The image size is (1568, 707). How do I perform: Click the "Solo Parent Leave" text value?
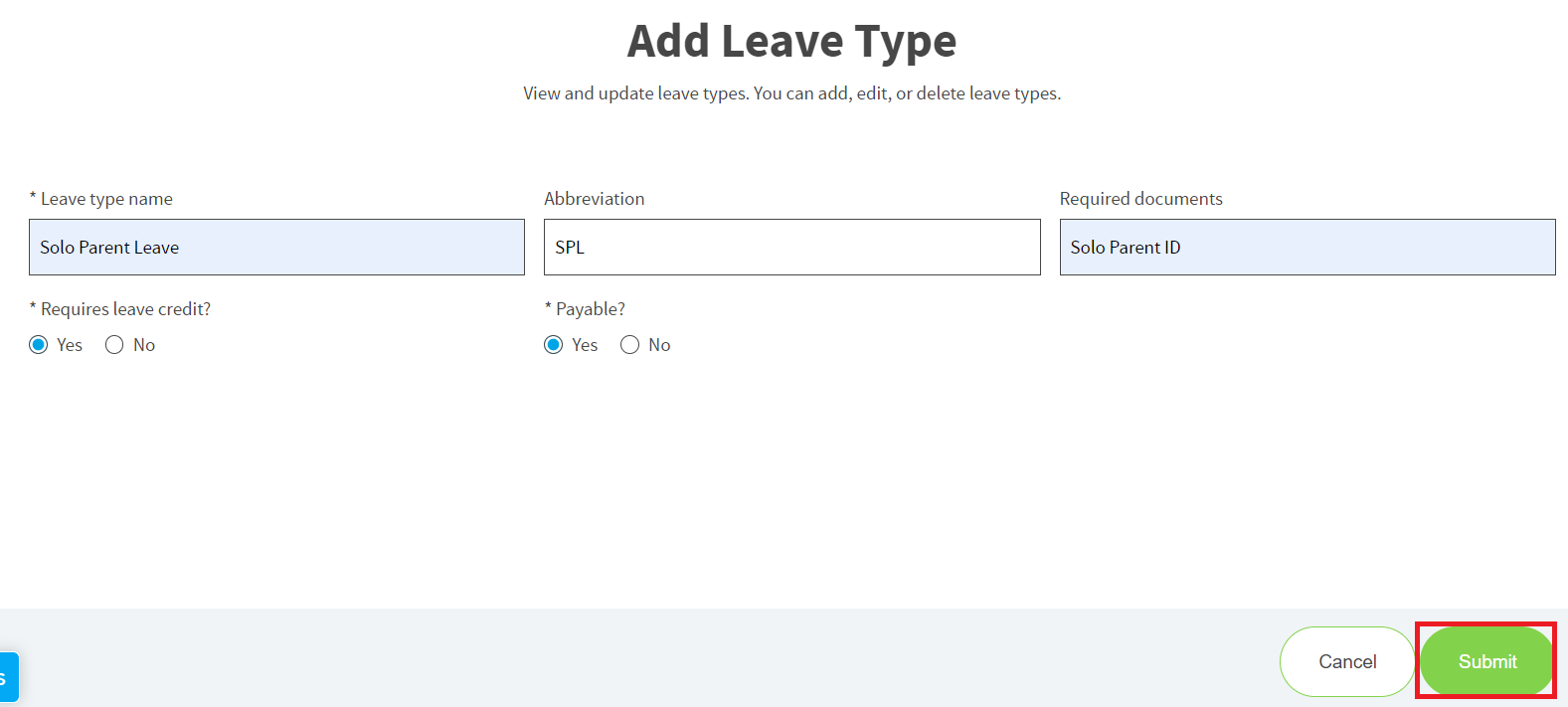click(109, 248)
